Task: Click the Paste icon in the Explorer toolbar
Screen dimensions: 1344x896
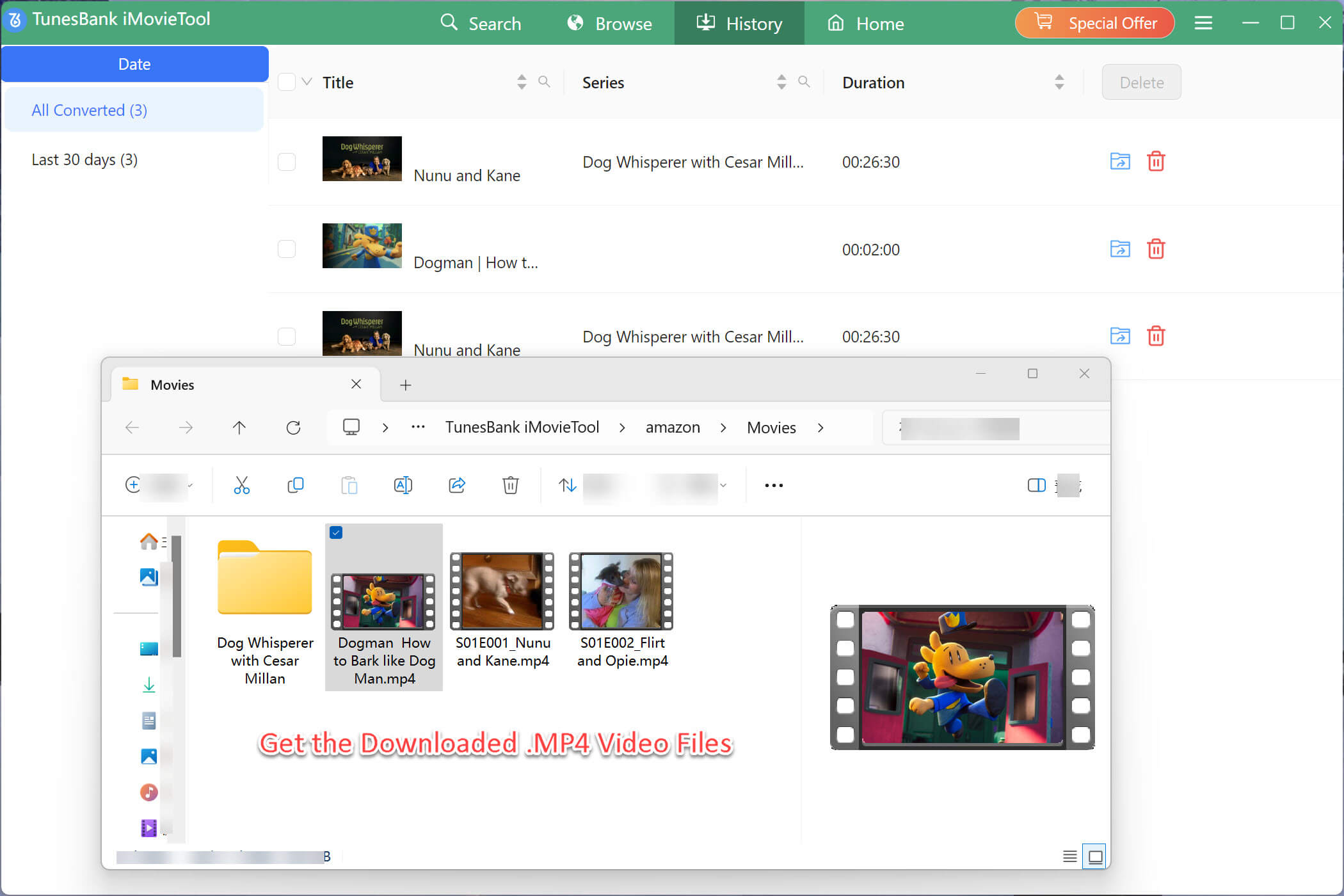Action: [x=349, y=485]
